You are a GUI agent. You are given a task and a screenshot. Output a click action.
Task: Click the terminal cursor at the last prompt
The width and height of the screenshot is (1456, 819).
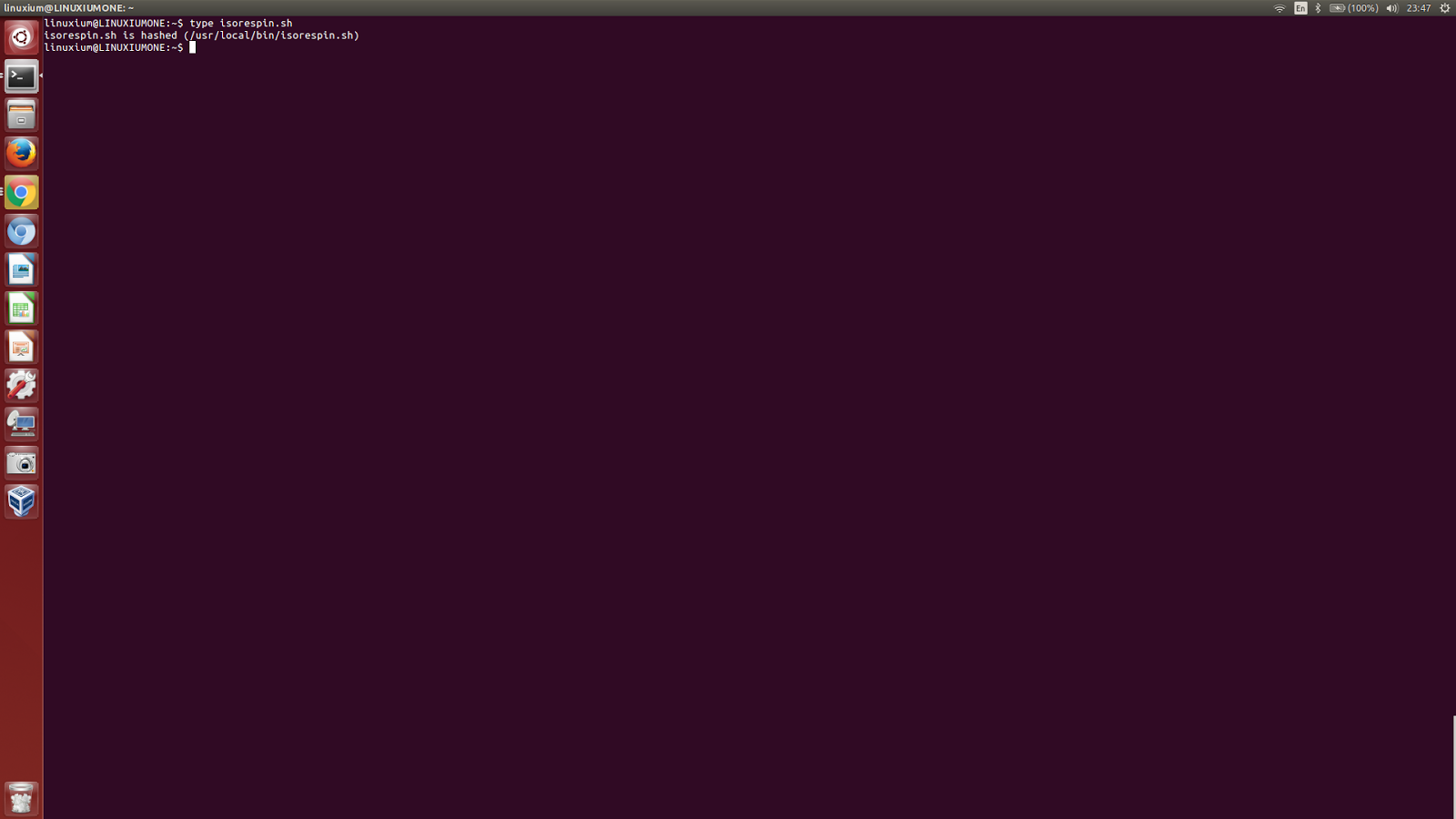coord(192,47)
